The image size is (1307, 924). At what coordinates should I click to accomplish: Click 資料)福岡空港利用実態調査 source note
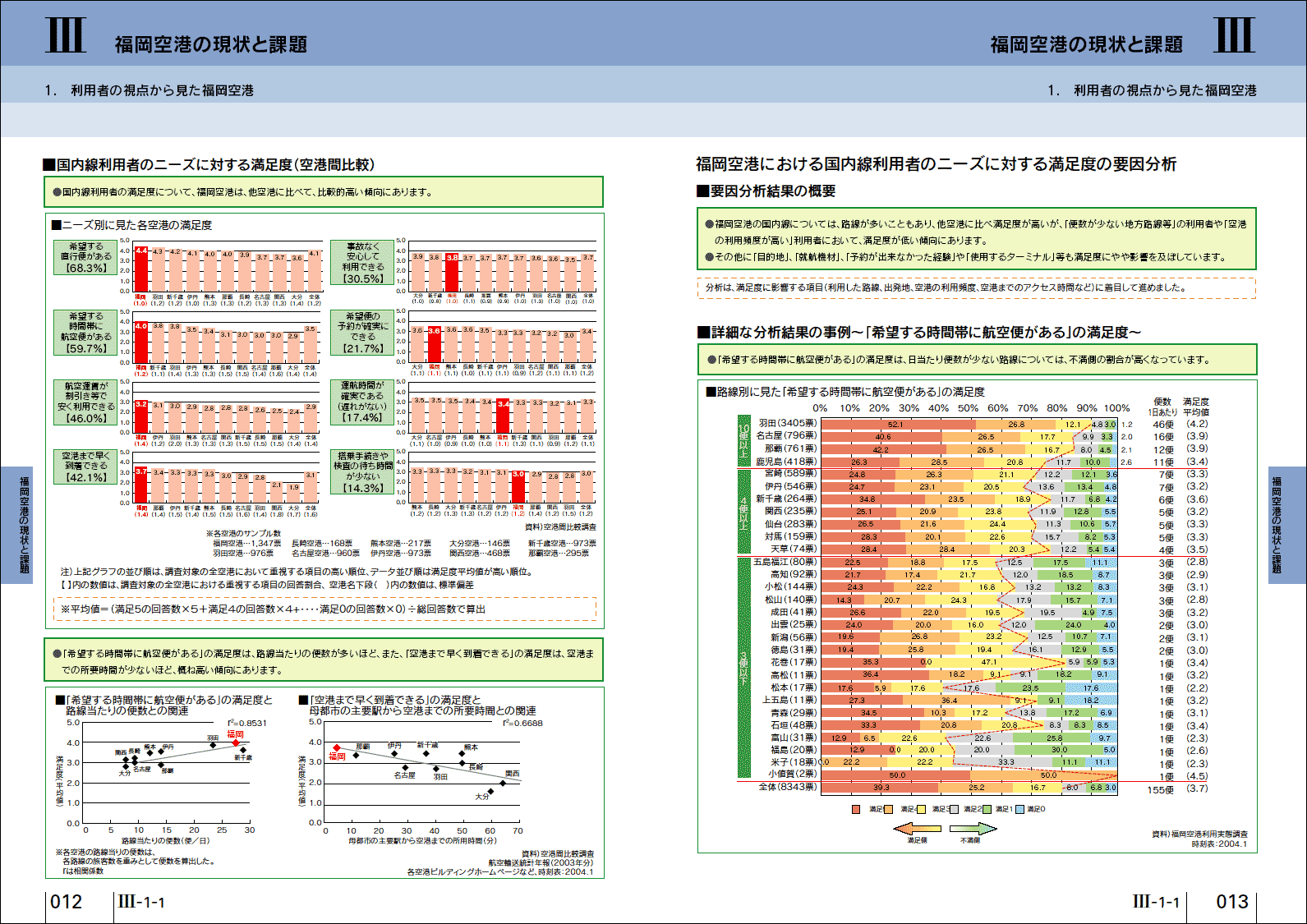pyautogui.click(x=1199, y=834)
